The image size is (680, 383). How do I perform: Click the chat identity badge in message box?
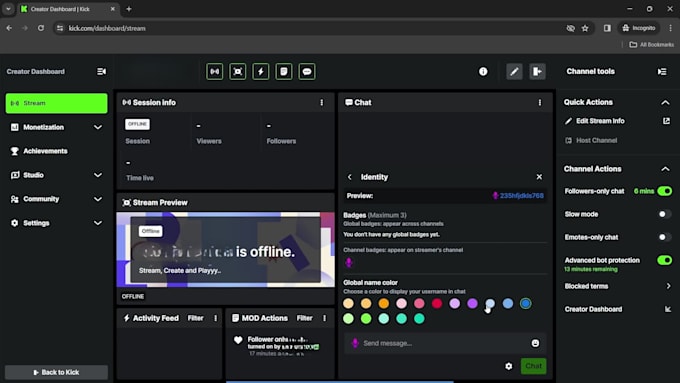[x=355, y=343]
